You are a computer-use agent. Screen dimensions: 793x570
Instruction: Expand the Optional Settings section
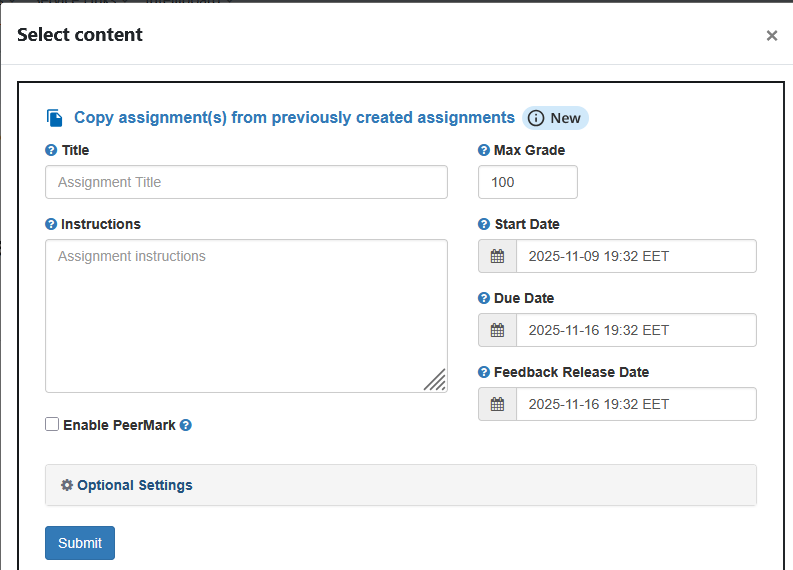[134, 485]
